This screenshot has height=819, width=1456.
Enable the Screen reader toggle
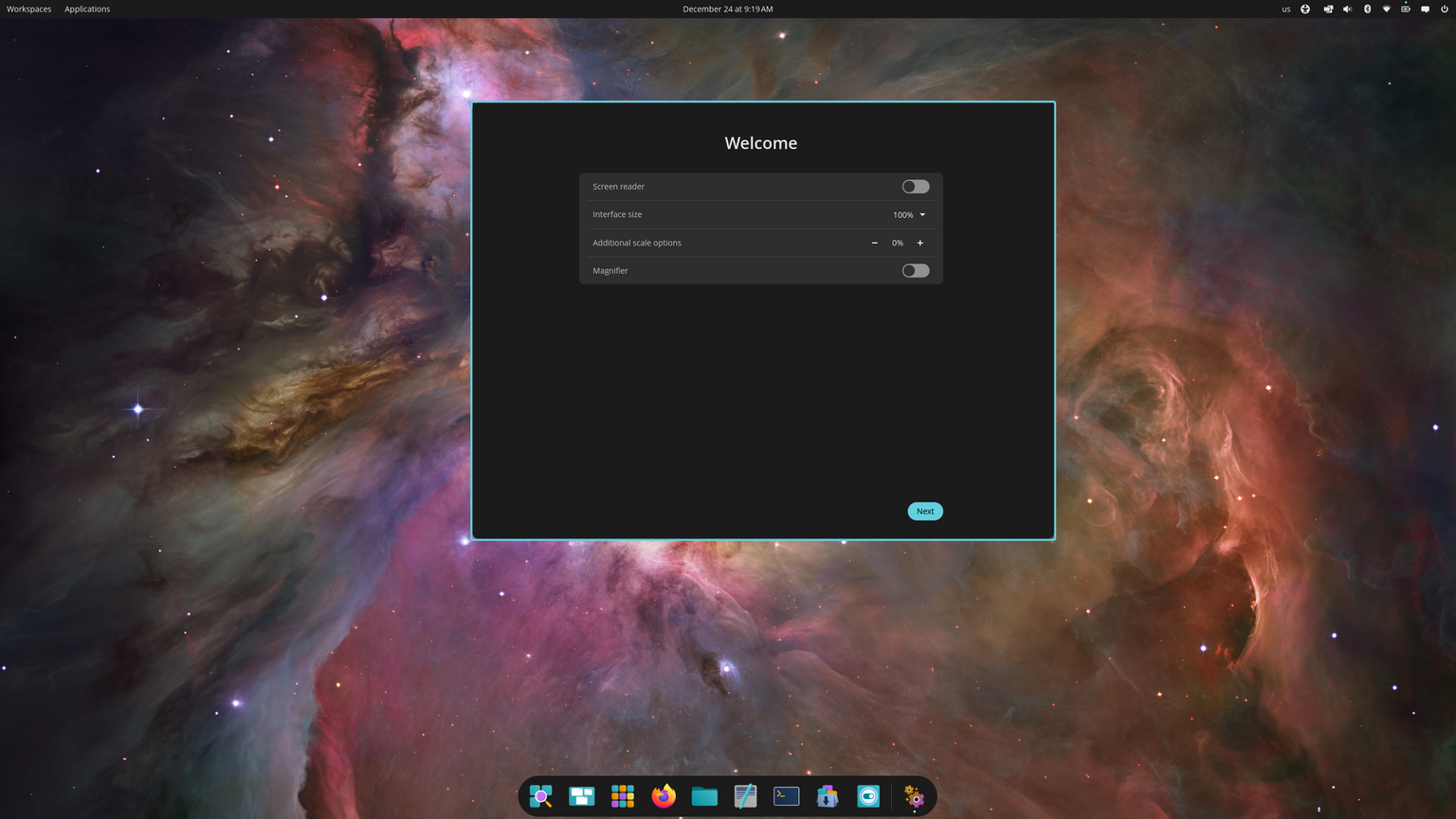(915, 186)
